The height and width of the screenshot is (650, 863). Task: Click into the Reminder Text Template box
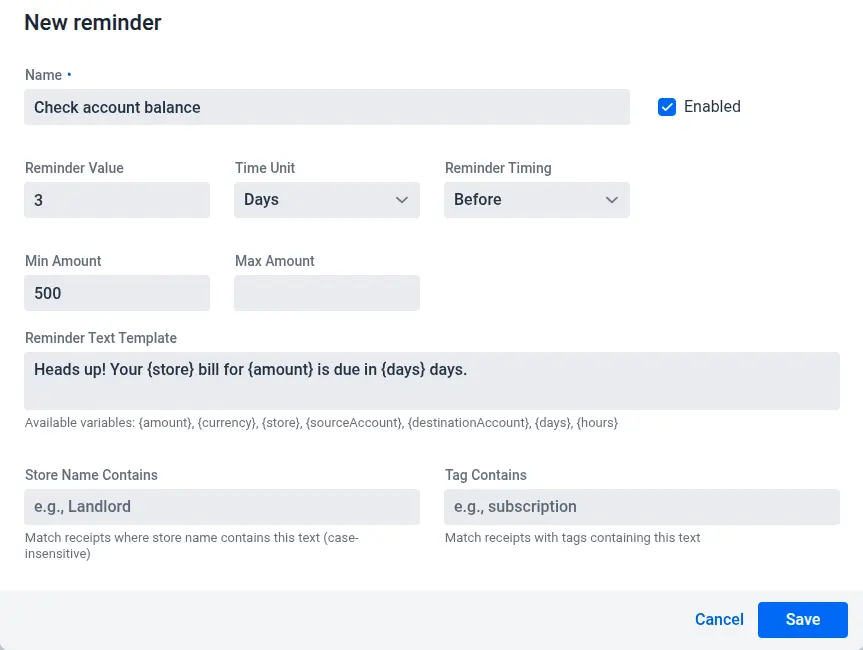[431, 380]
